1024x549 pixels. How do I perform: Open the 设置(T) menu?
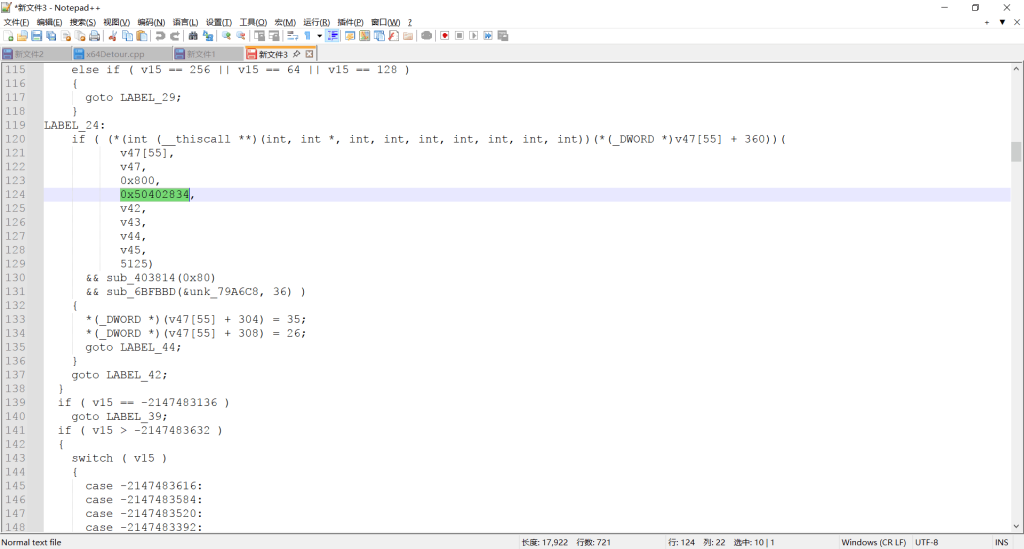point(219,22)
